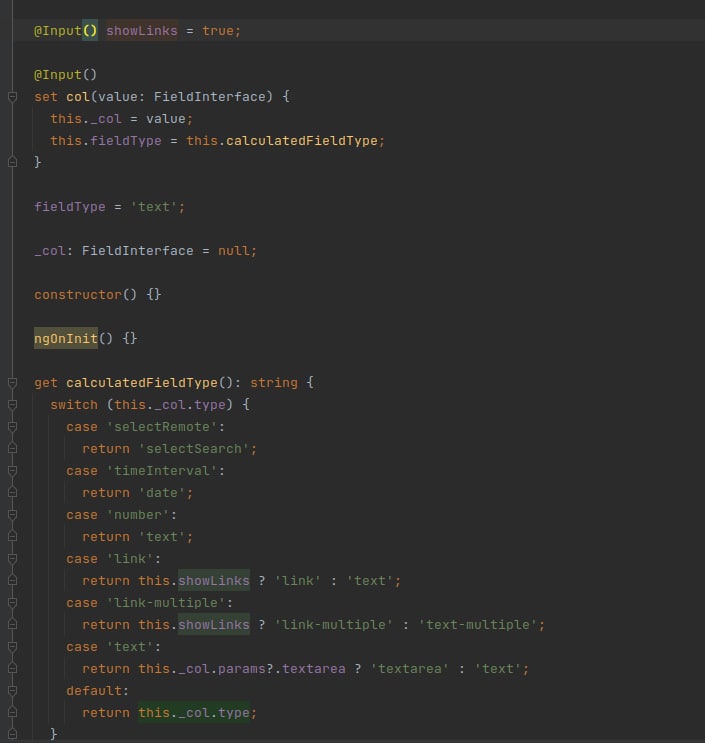Viewport: 705px width, 743px height.
Task: Click 'FieldInterface' in the _col declaration
Action: click(x=137, y=251)
